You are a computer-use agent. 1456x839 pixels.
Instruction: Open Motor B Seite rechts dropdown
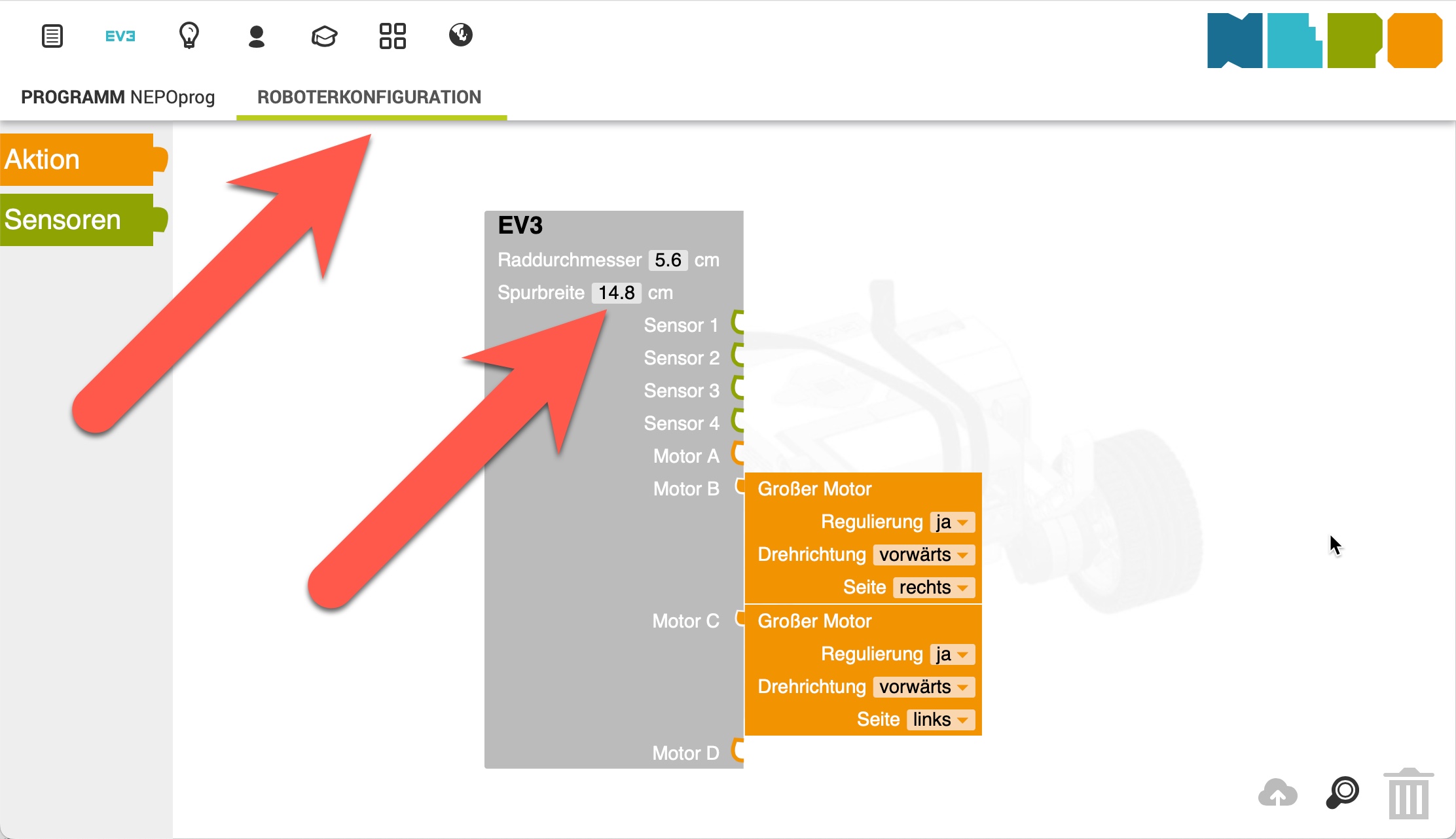click(x=934, y=588)
